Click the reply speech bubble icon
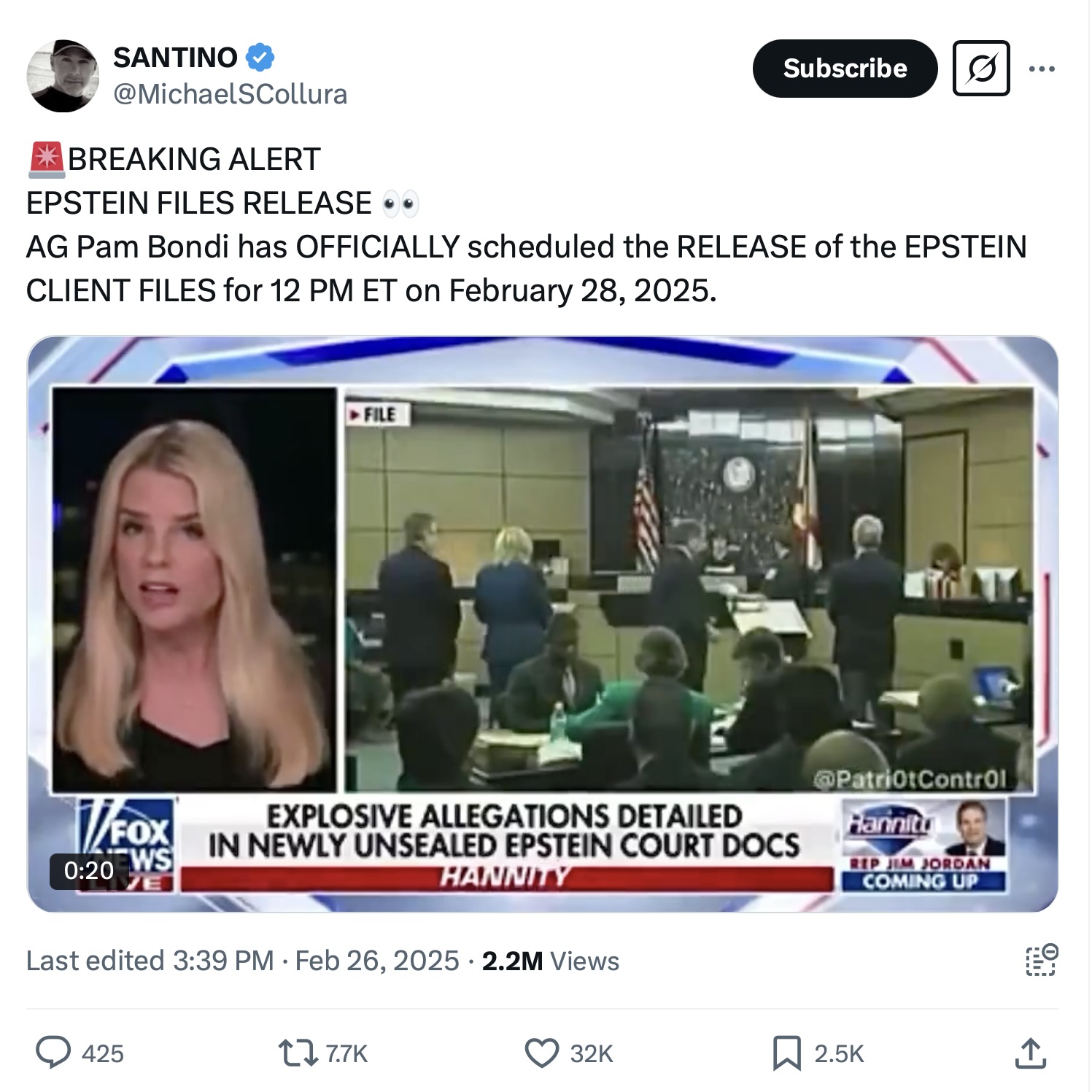The image size is (1092, 1092). pos(53,1053)
